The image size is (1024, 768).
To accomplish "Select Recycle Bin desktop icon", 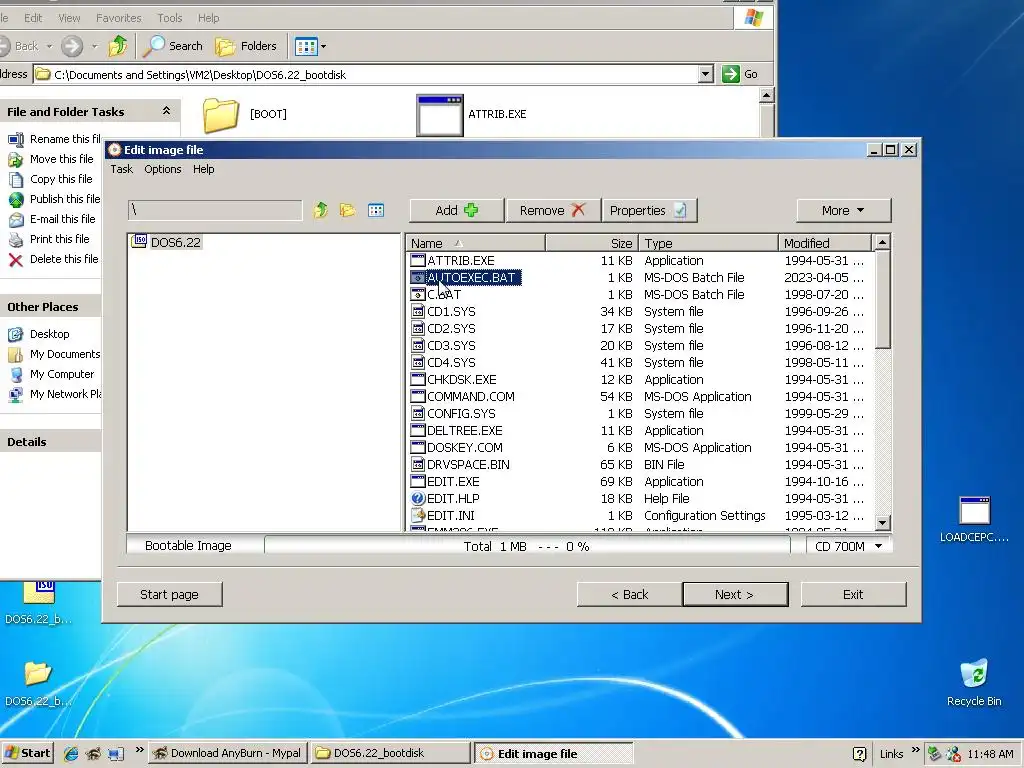I will (x=974, y=682).
